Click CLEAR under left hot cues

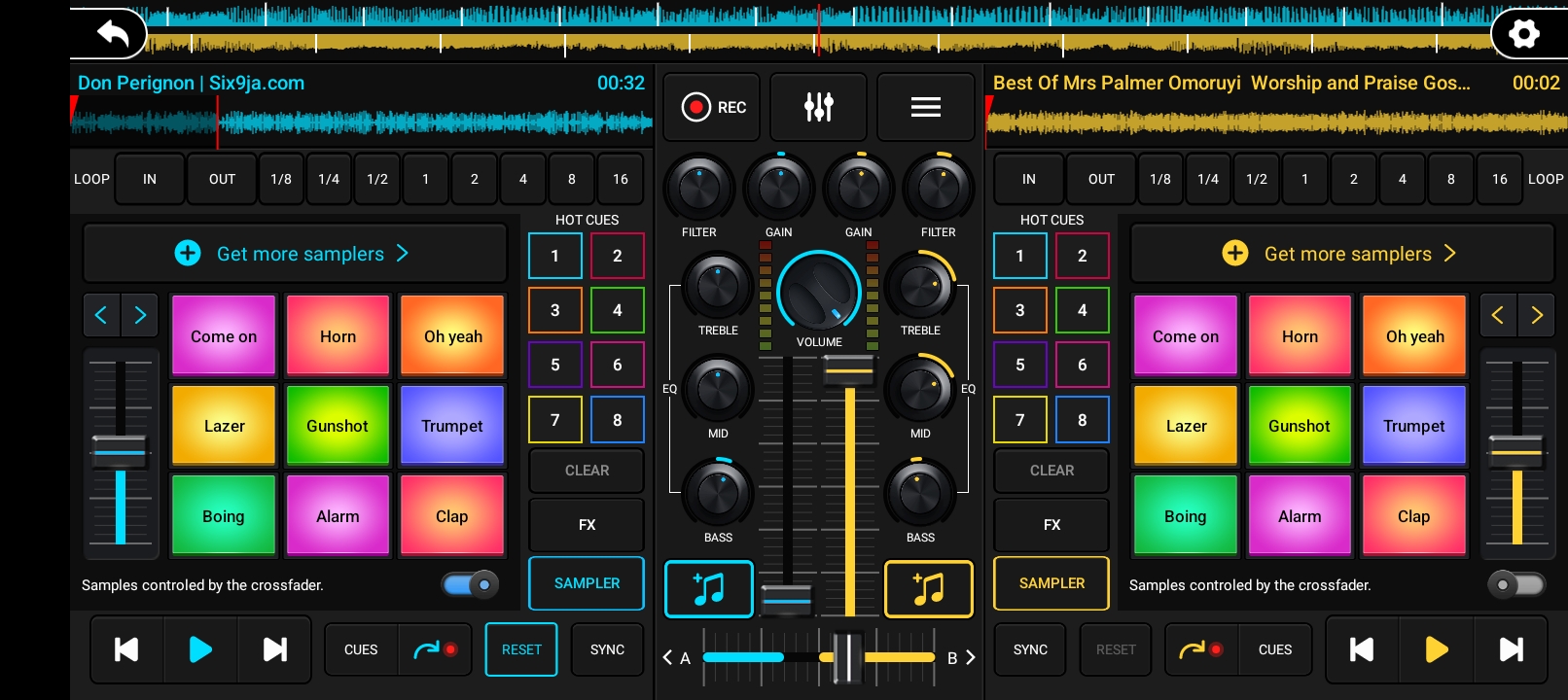click(x=587, y=471)
